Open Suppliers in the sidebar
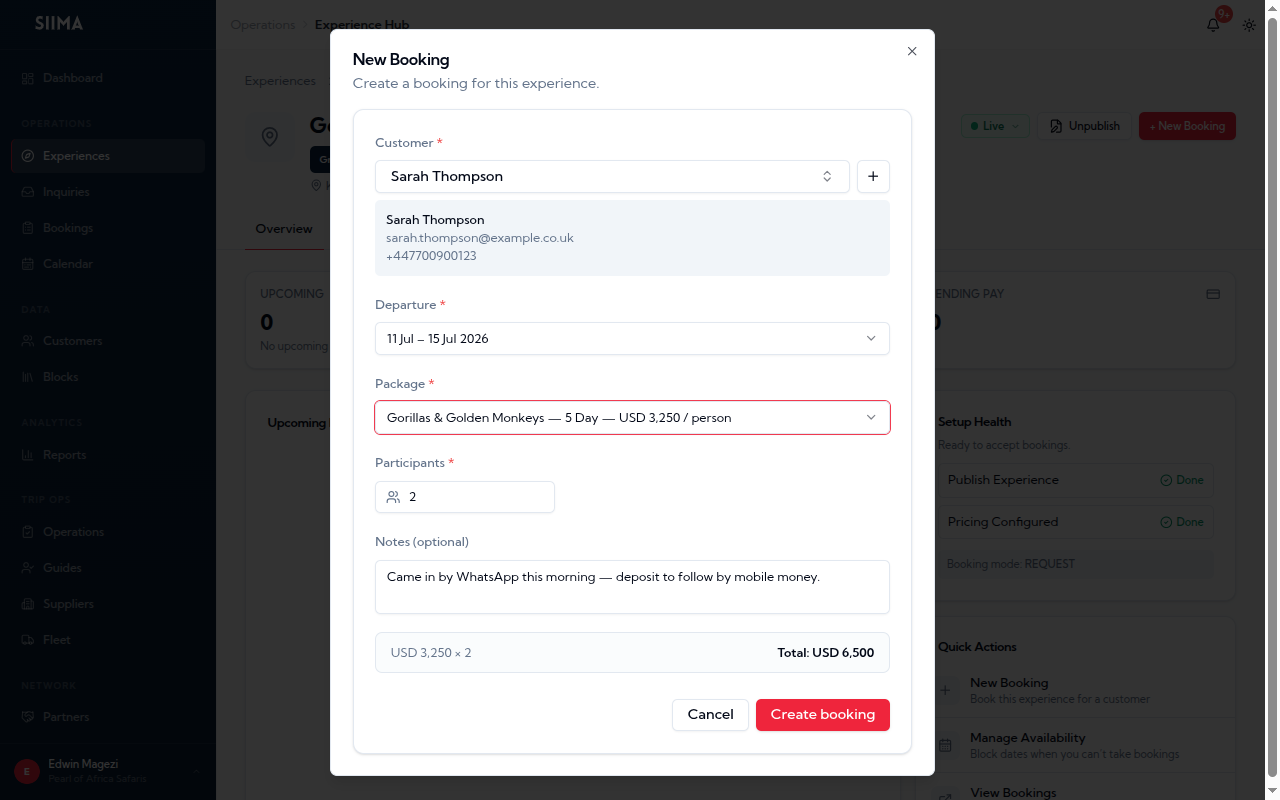Screen dimensions: 1280x800 108,604
